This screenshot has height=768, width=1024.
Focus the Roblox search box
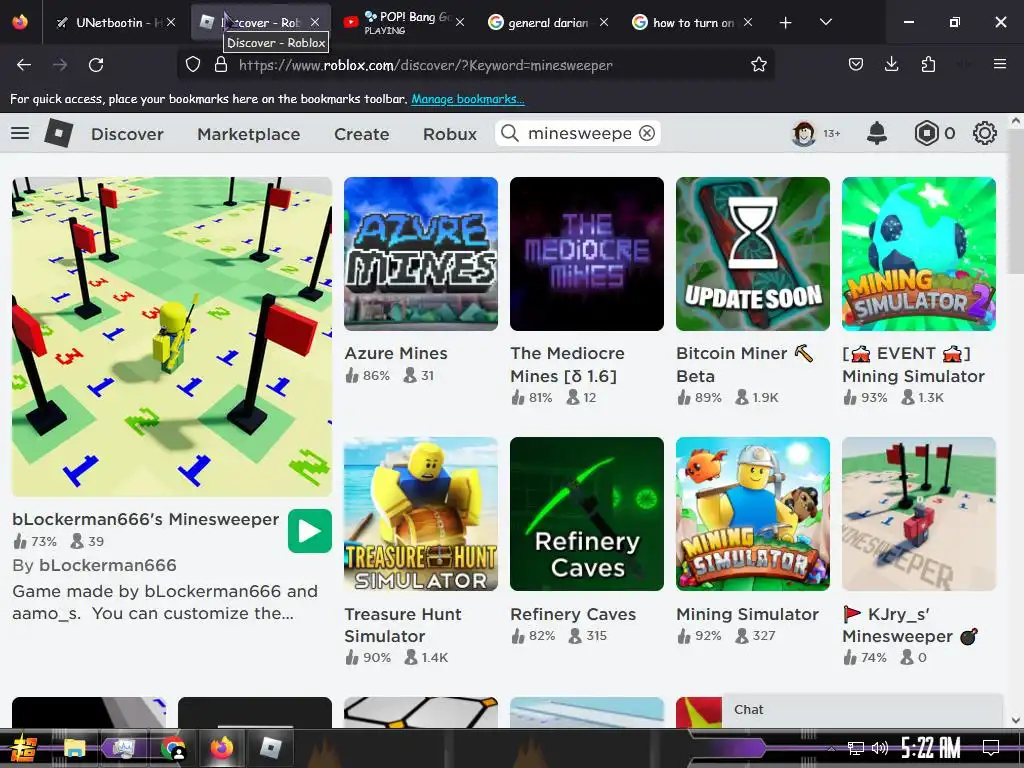579,133
